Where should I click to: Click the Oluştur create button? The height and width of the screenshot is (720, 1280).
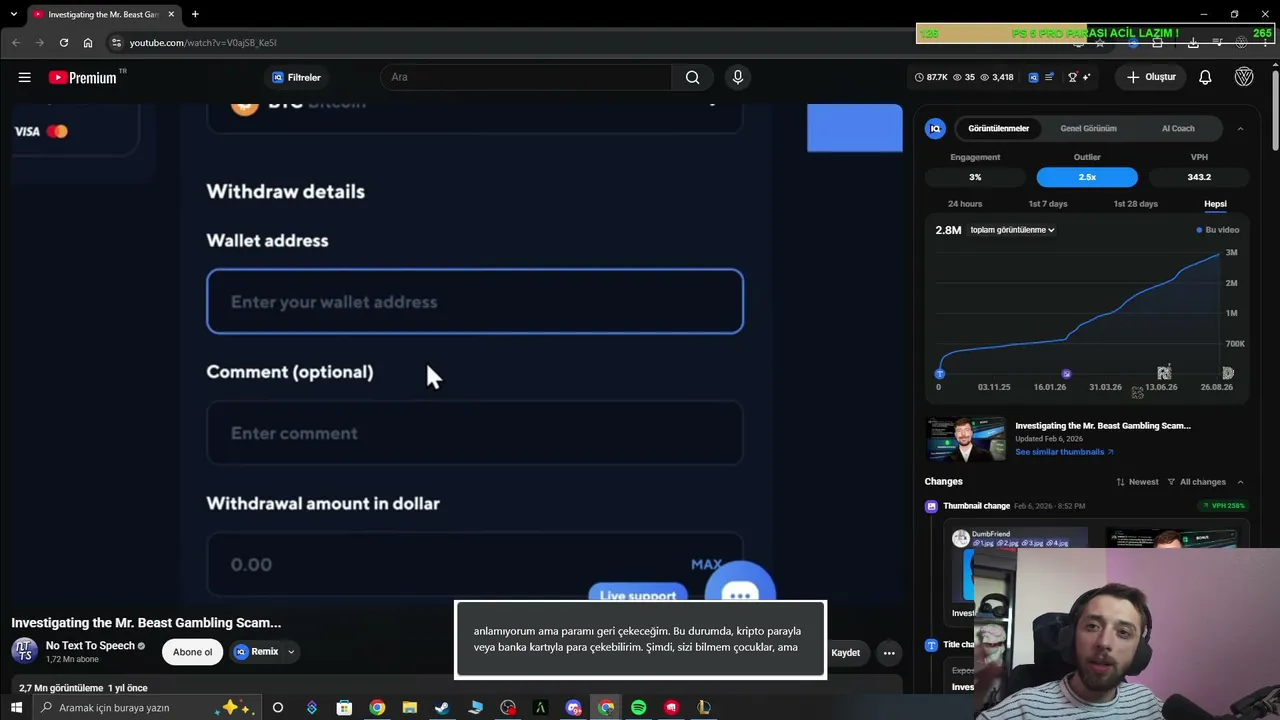pos(1151,77)
